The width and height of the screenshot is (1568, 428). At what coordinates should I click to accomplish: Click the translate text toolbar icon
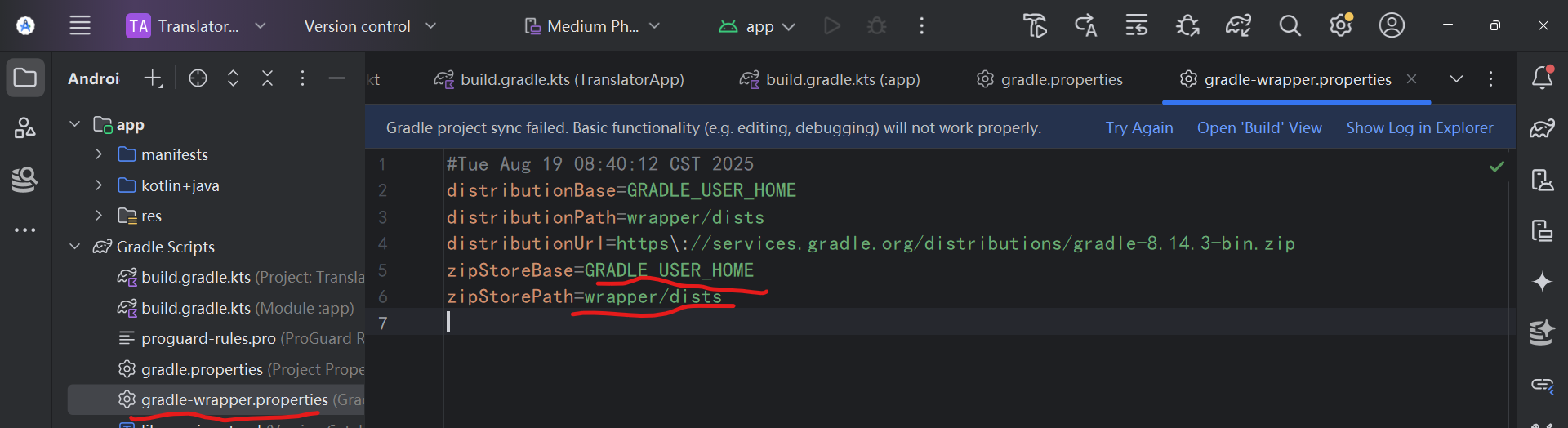tap(1085, 26)
